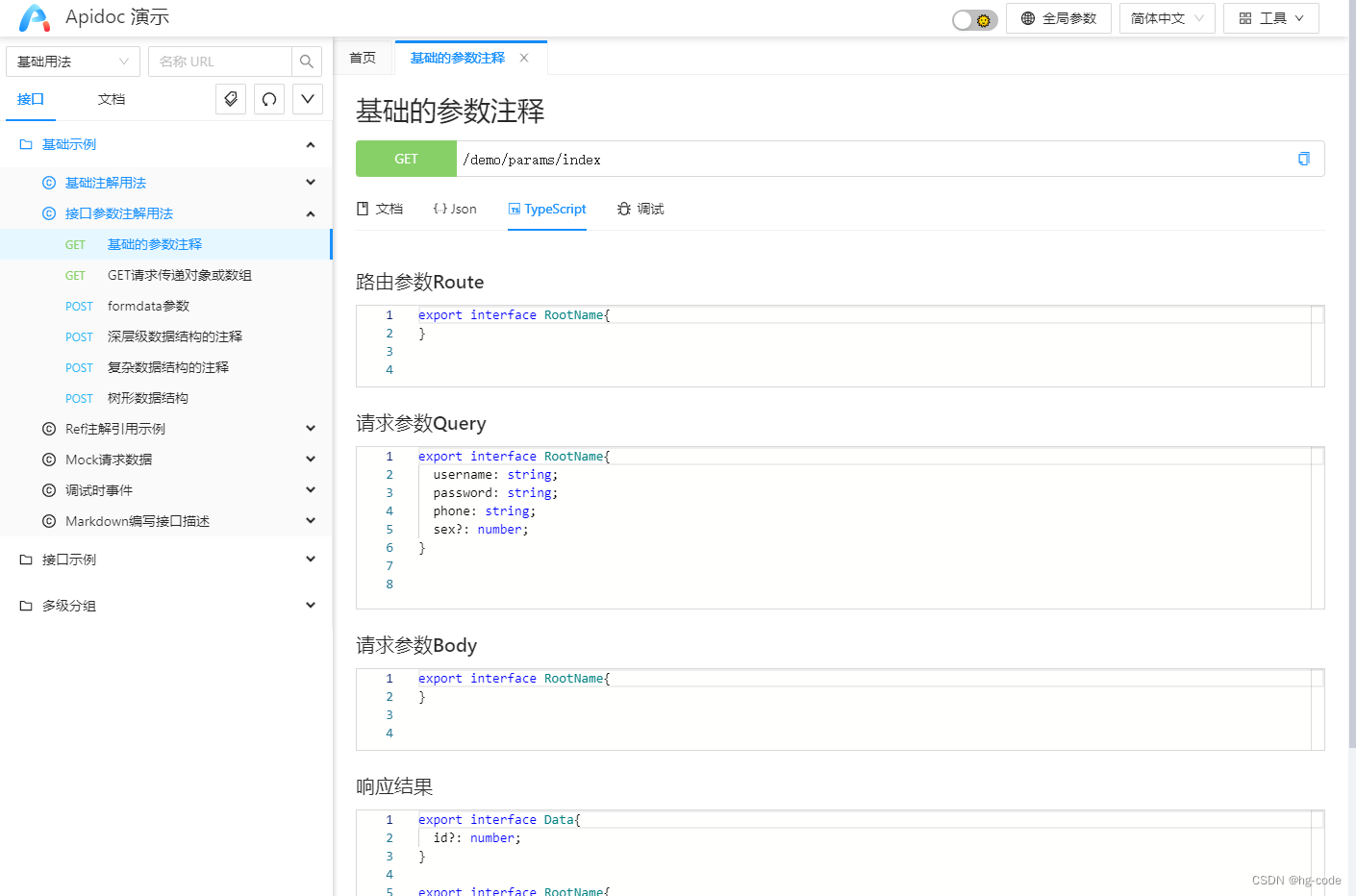Switch to the 文档 content tab

(380, 209)
